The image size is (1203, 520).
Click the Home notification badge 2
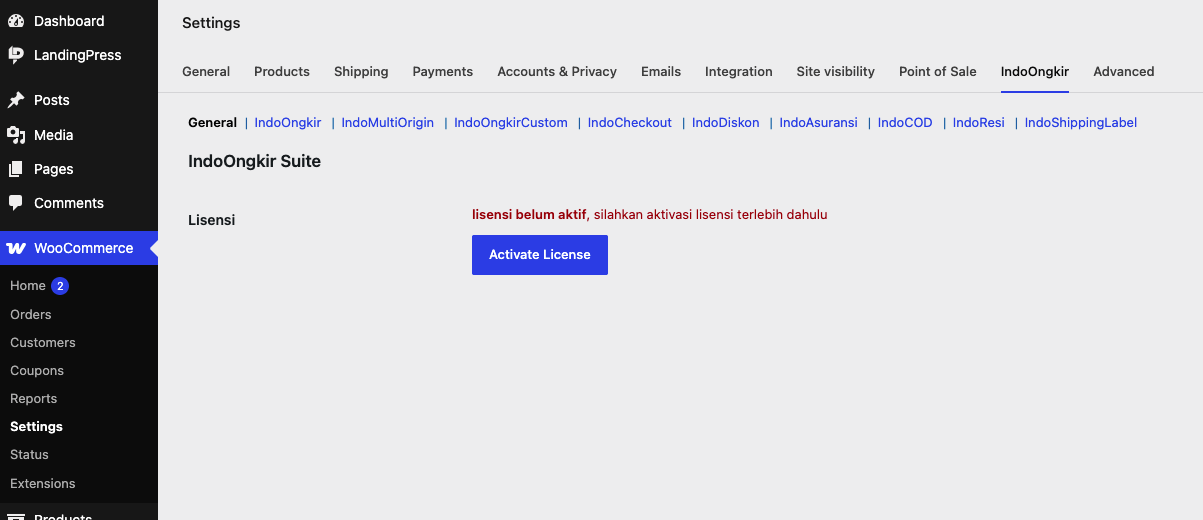pyautogui.click(x=60, y=286)
